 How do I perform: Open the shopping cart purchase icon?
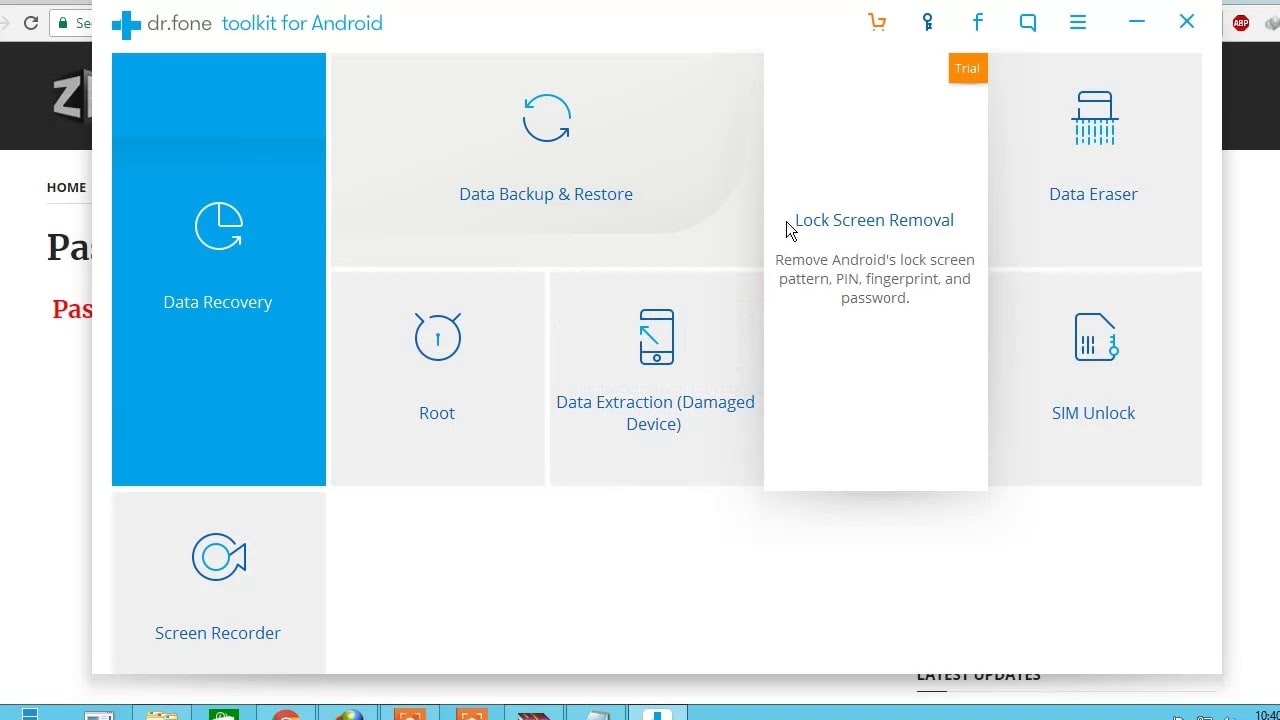coord(877,22)
